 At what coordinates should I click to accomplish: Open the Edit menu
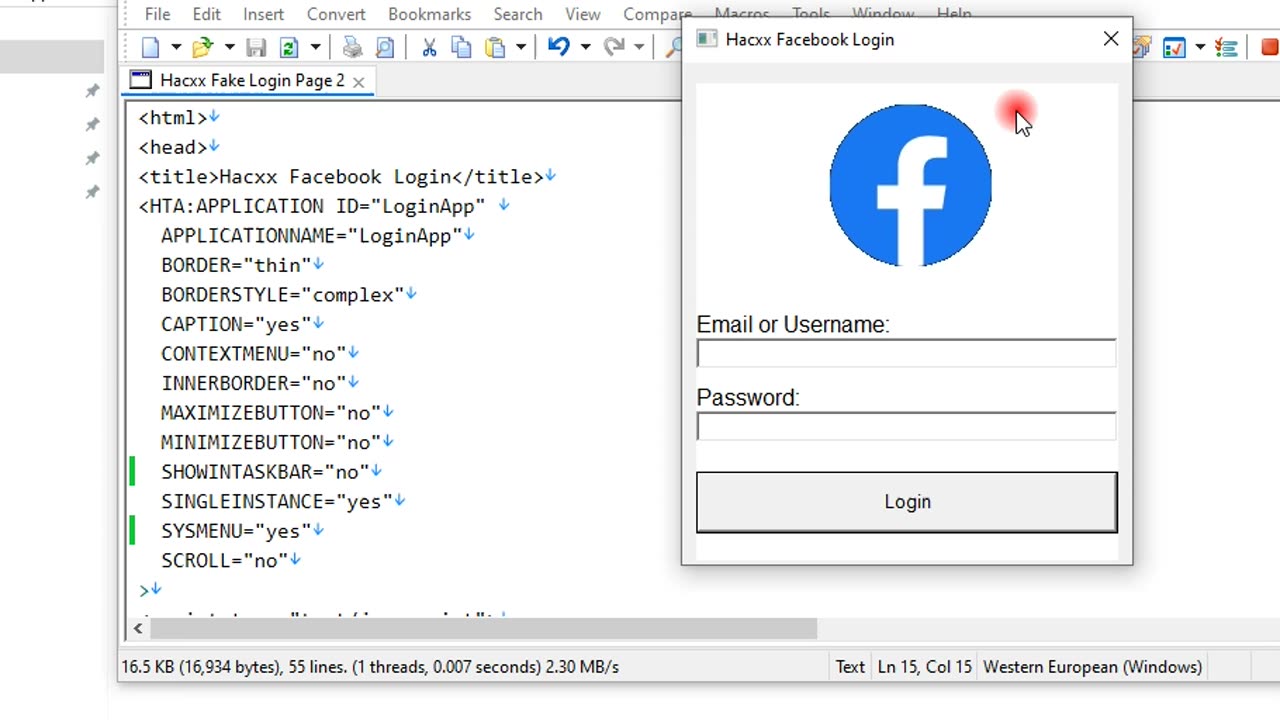coord(206,14)
